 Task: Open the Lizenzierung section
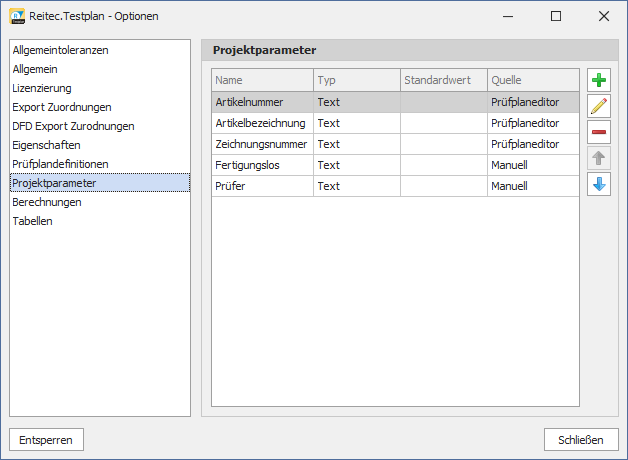[42, 88]
